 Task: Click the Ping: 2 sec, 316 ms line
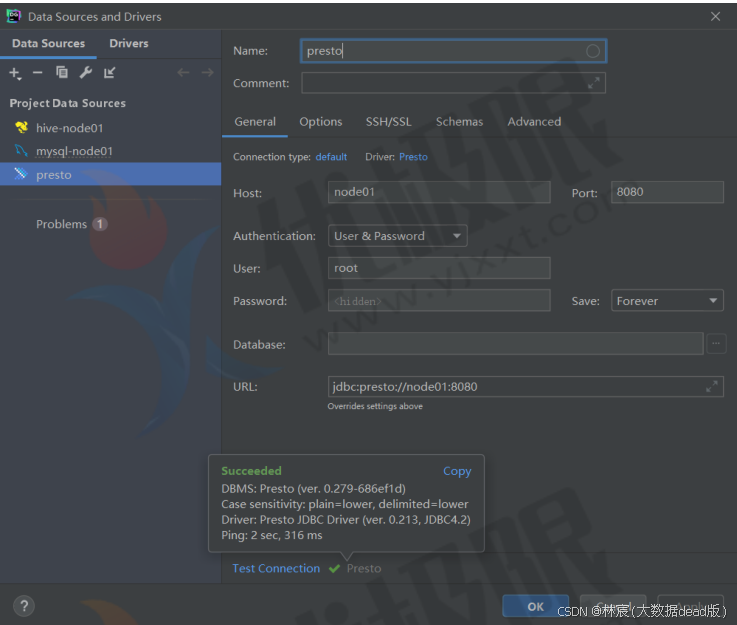coord(272,535)
